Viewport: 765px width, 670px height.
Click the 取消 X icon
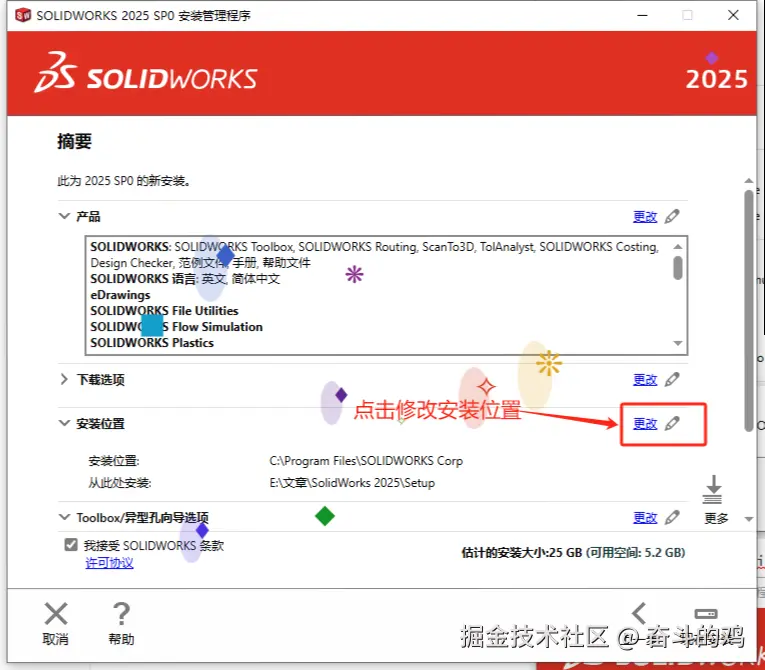pyautogui.click(x=56, y=614)
